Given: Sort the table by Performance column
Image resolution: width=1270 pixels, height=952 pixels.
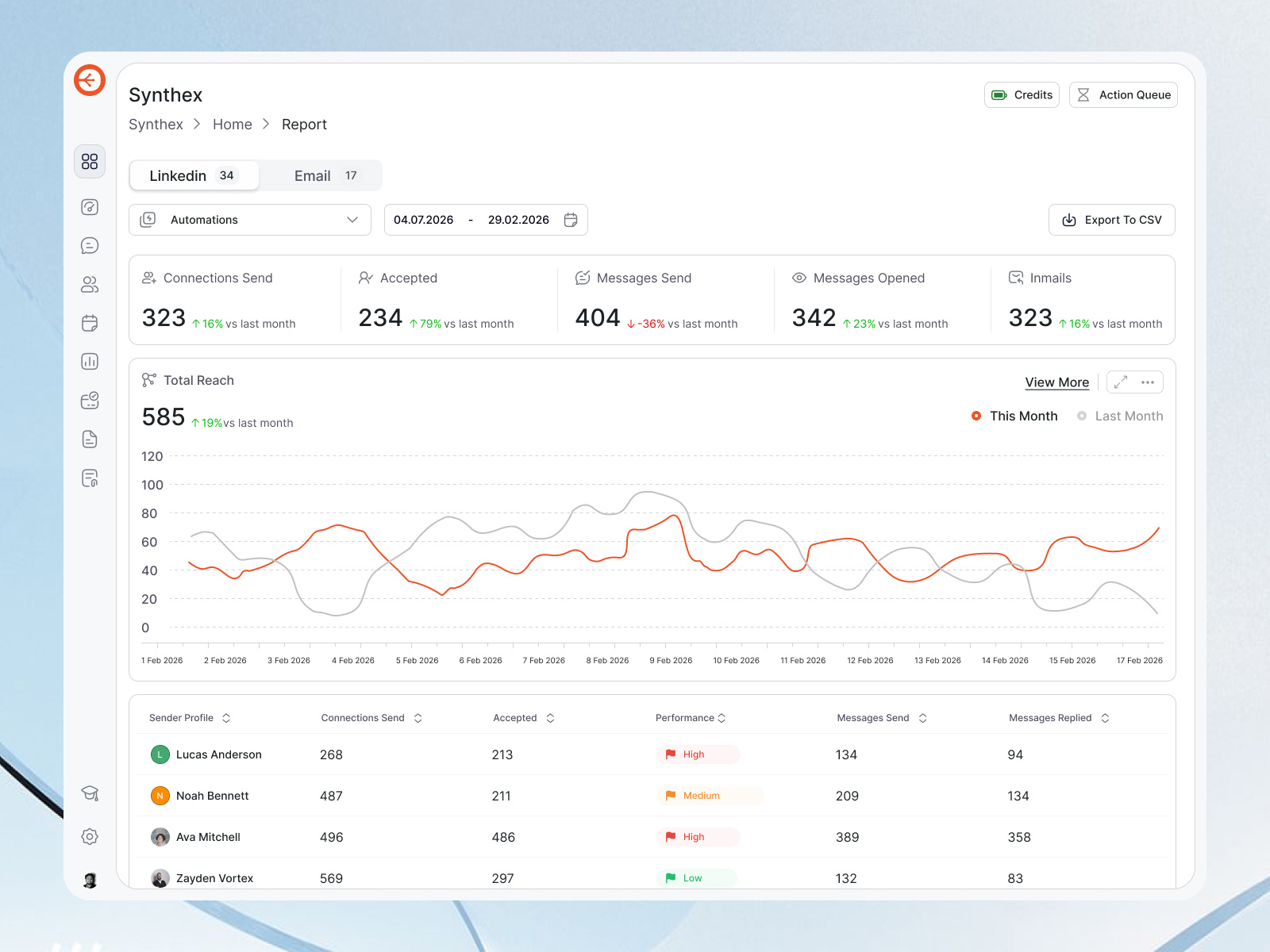Looking at the screenshot, I should point(721,717).
